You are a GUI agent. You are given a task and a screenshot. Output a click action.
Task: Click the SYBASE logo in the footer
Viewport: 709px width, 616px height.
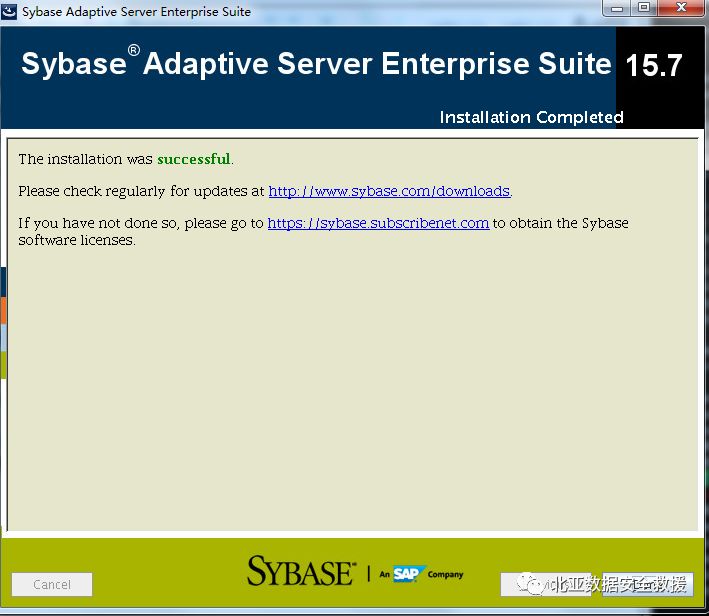[301, 571]
